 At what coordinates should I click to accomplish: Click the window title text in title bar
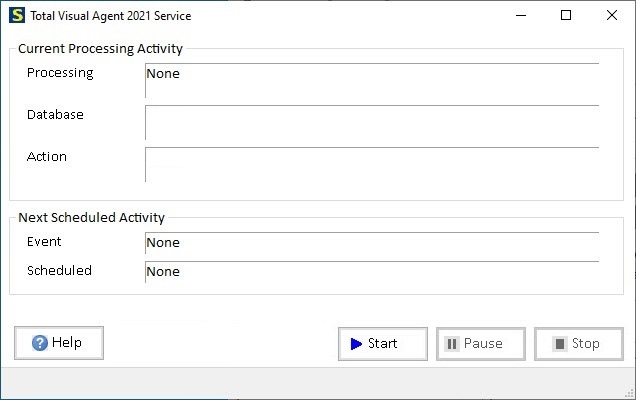tap(112, 16)
